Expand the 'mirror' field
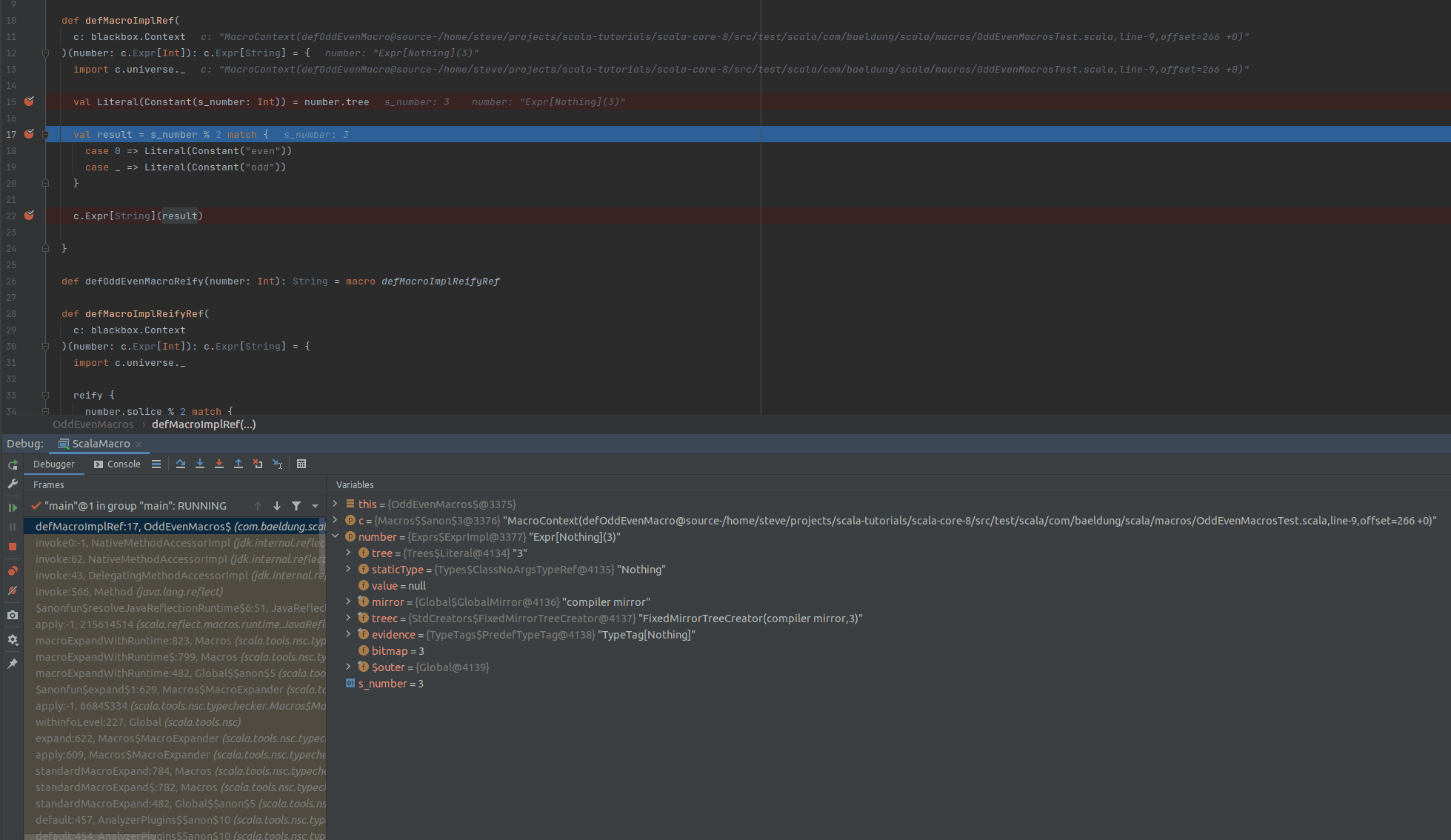 [349, 601]
